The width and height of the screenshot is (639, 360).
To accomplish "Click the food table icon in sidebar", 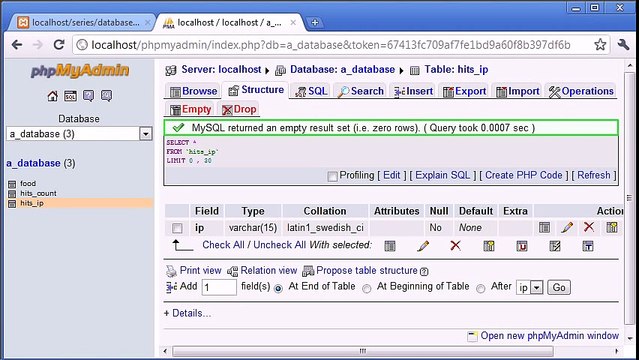I will (x=12, y=184).
